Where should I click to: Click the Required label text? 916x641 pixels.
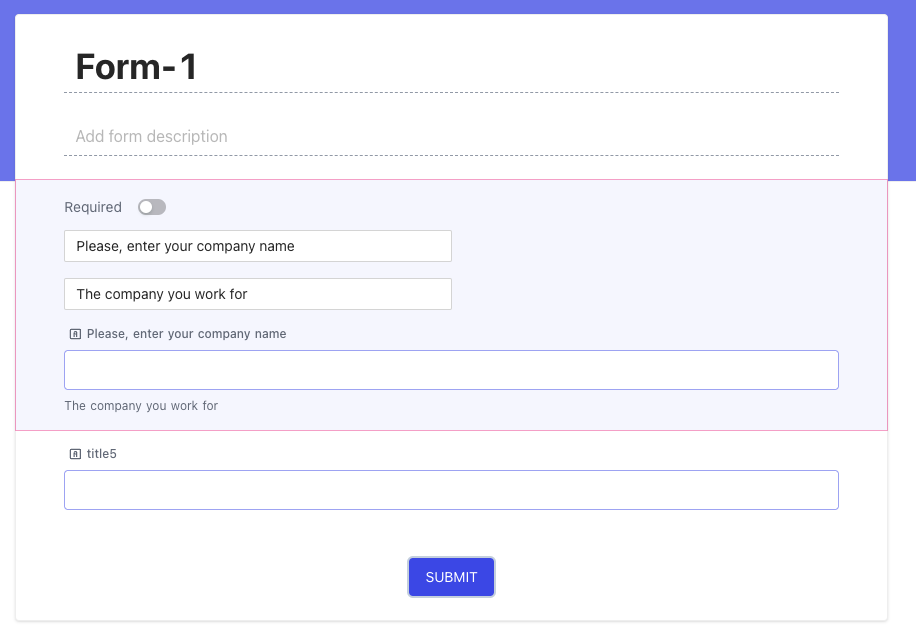point(92,207)
